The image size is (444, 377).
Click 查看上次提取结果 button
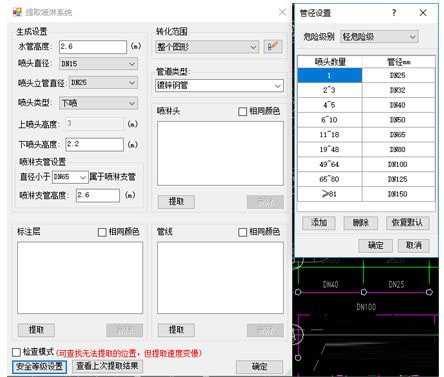(x=107, y=366)
